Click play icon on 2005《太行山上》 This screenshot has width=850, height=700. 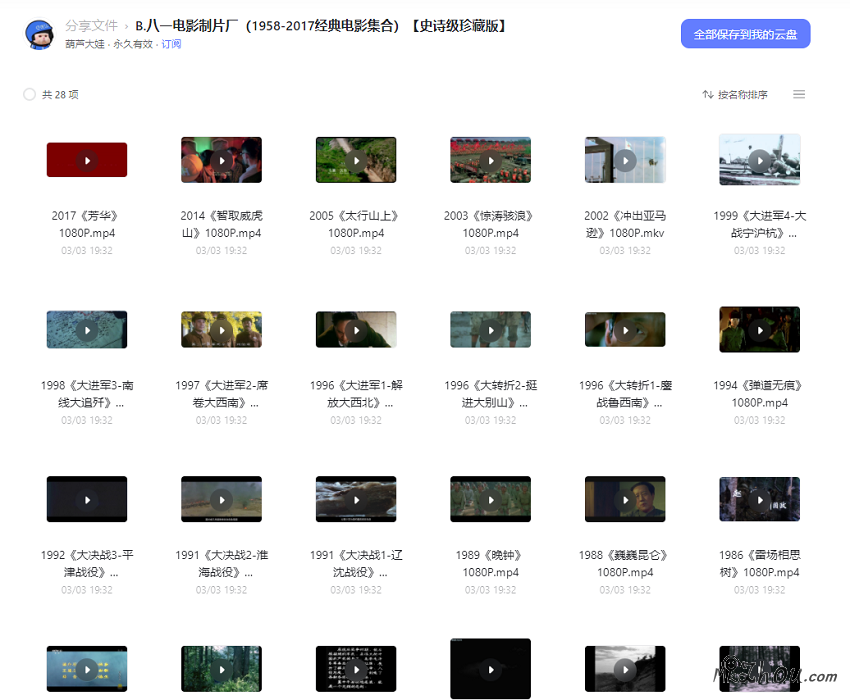pos(356,160)
